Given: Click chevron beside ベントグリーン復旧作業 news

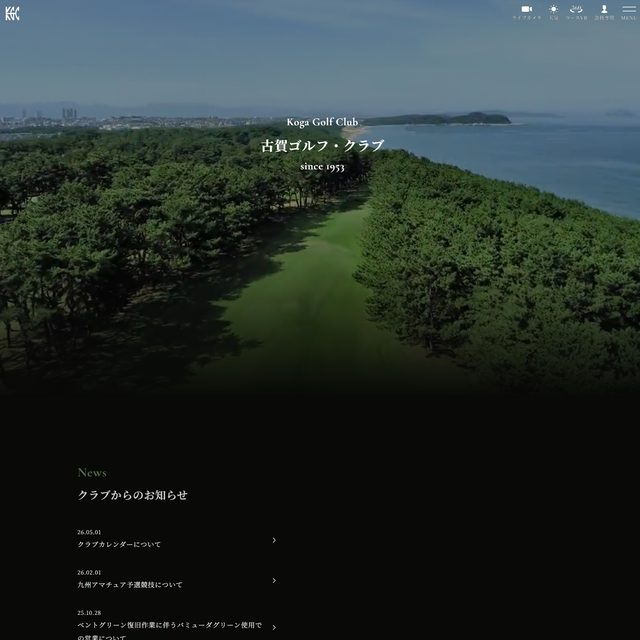Looking at the screenshot, I should tap(274, 627).
